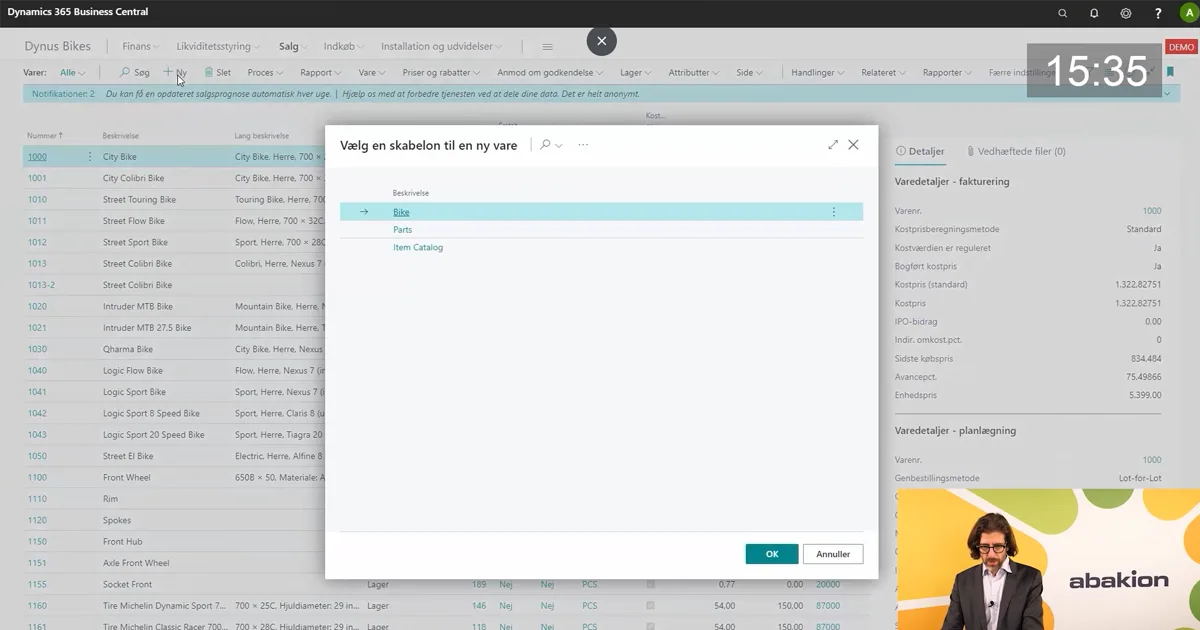Toggle the checkbox in the Tire Michelin Dynamic Sport row
The height and width of the screenshot is (630, 1200).
coord(651,606)
